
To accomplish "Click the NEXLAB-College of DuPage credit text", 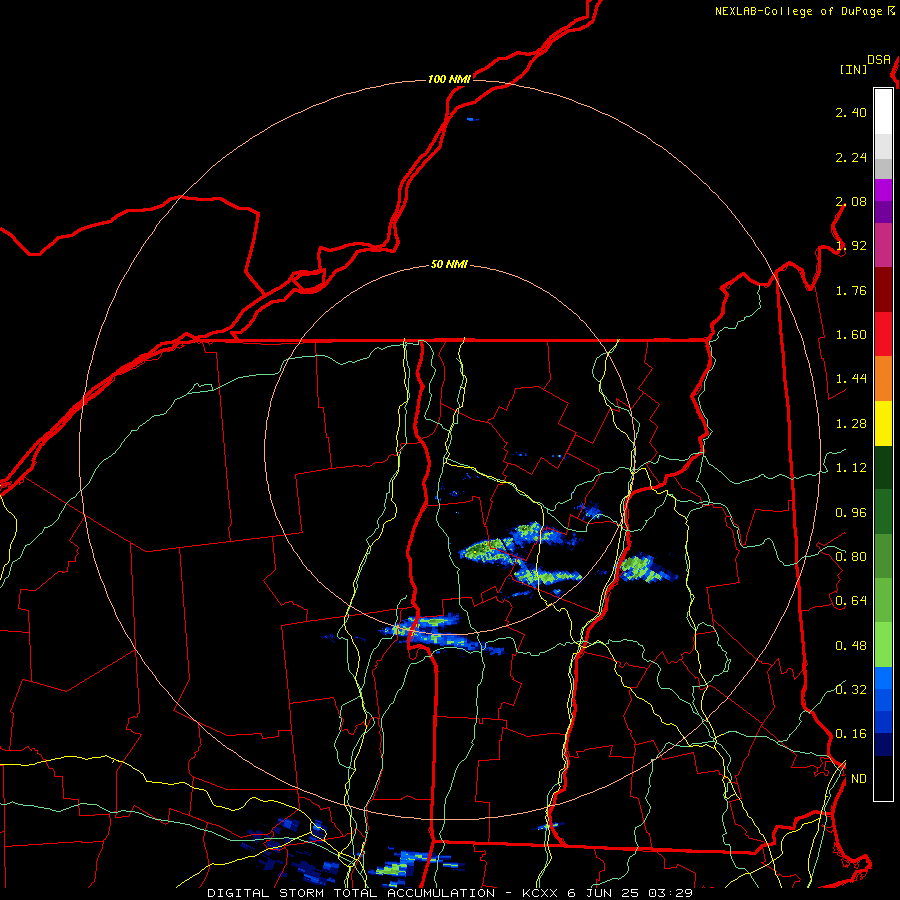I will [x=799, y=11].
